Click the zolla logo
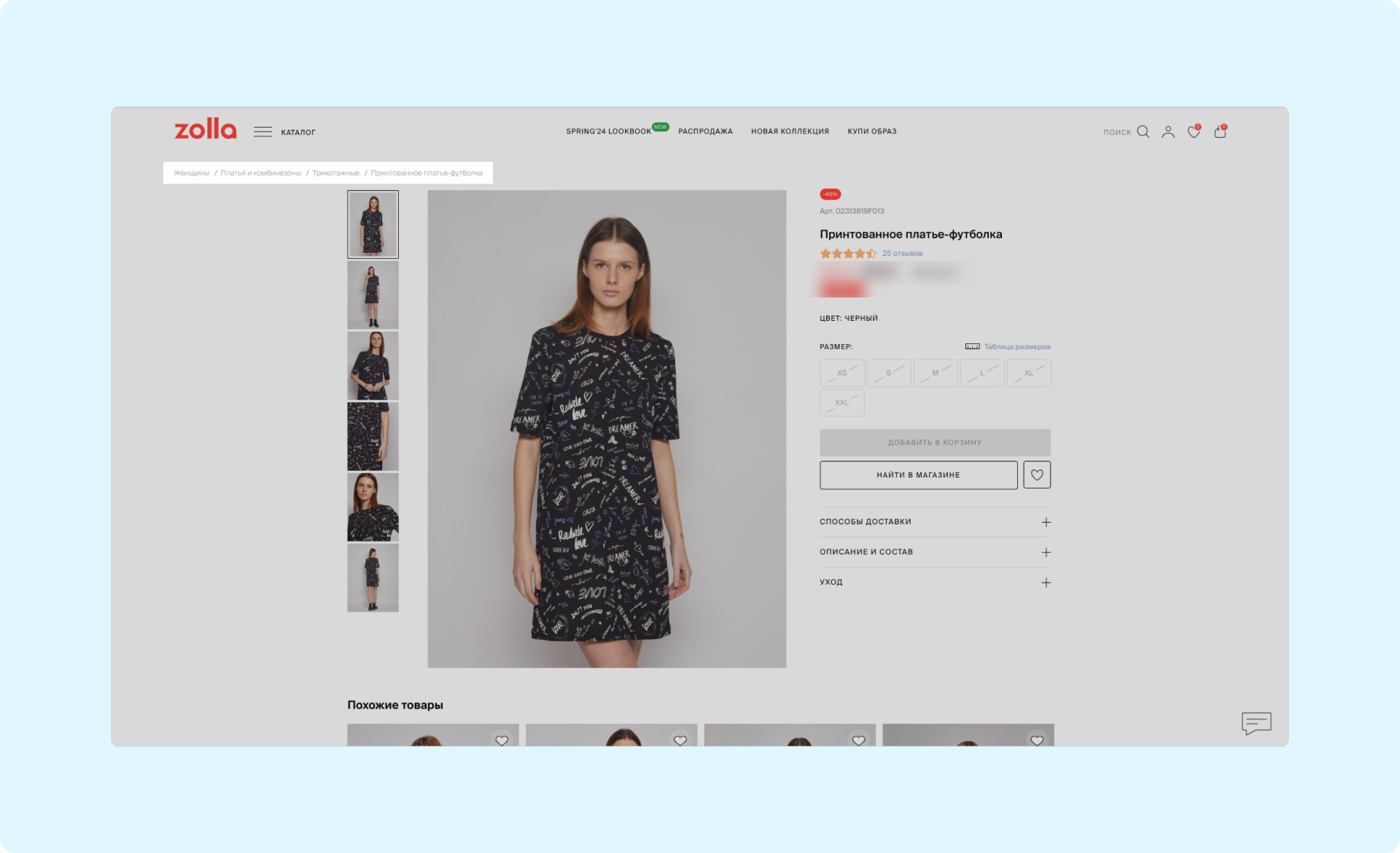This screenshot has height=853, width=1400. 205,129
